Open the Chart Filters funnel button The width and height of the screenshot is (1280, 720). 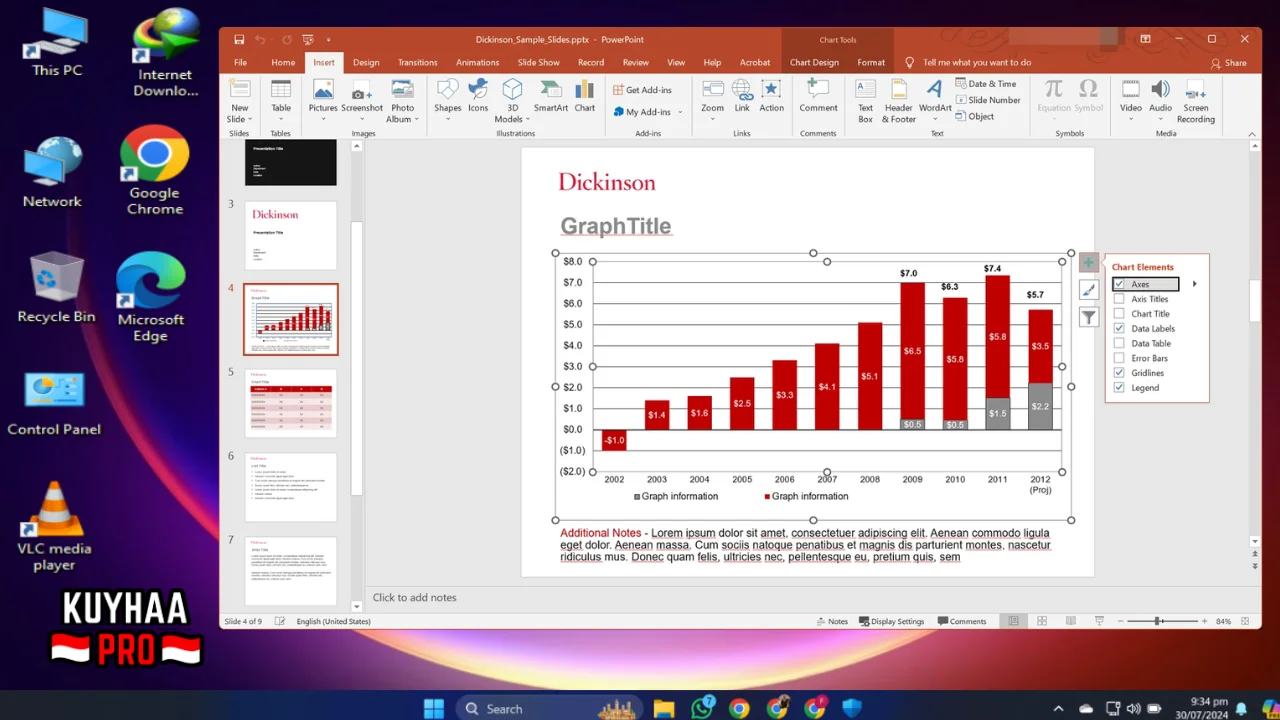click(x=1089, y=317)
